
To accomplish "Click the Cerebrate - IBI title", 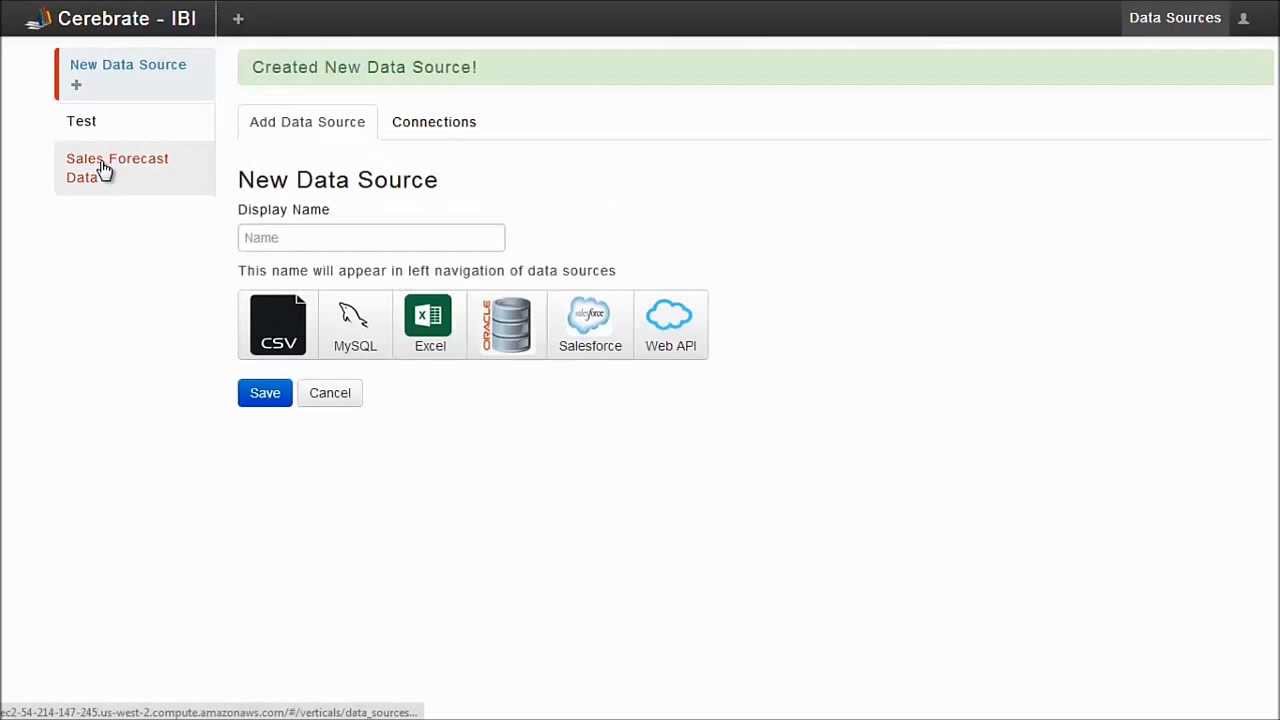I will tap(127, 18).
